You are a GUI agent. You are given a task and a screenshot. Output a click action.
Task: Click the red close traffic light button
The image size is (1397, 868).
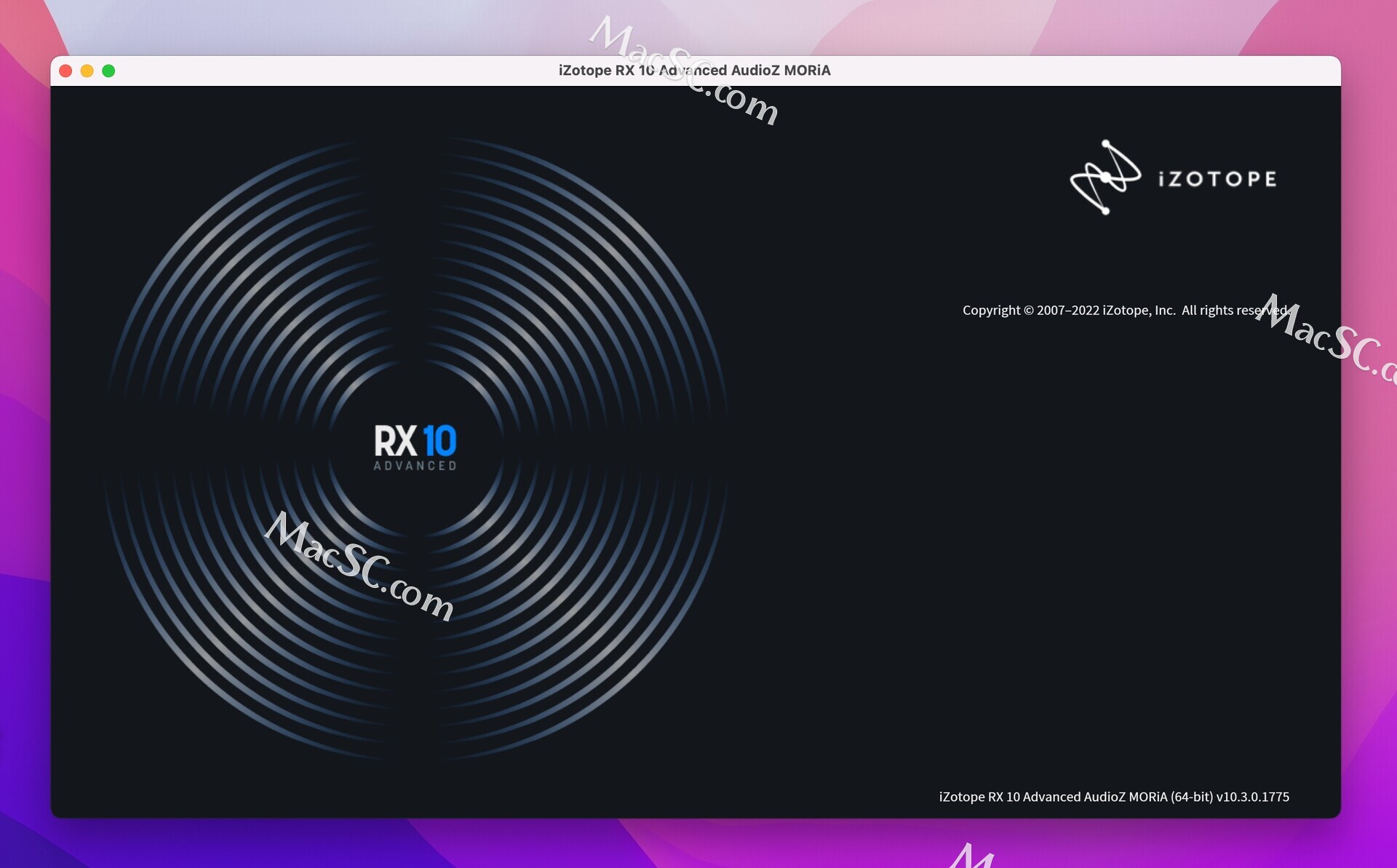pos(65,71)
